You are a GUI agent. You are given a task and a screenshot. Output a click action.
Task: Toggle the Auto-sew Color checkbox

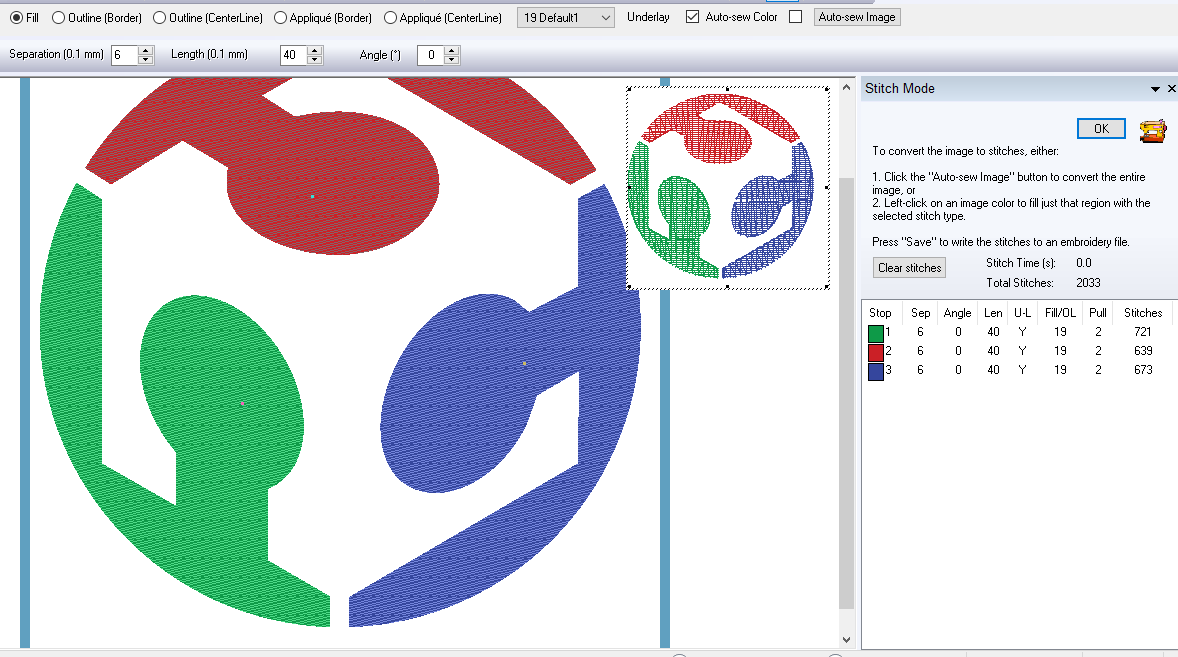(x=796, y=17)
